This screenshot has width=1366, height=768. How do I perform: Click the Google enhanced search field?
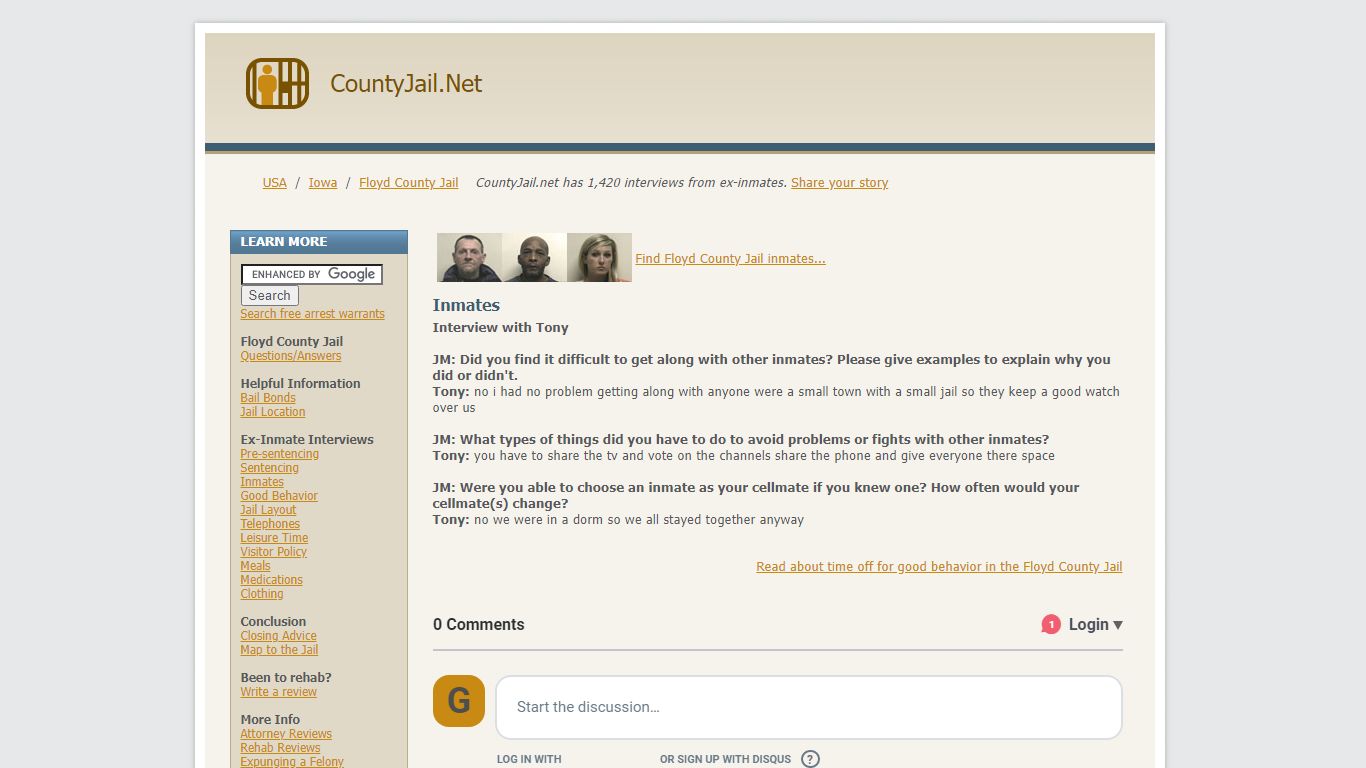[x=312, y=274]
